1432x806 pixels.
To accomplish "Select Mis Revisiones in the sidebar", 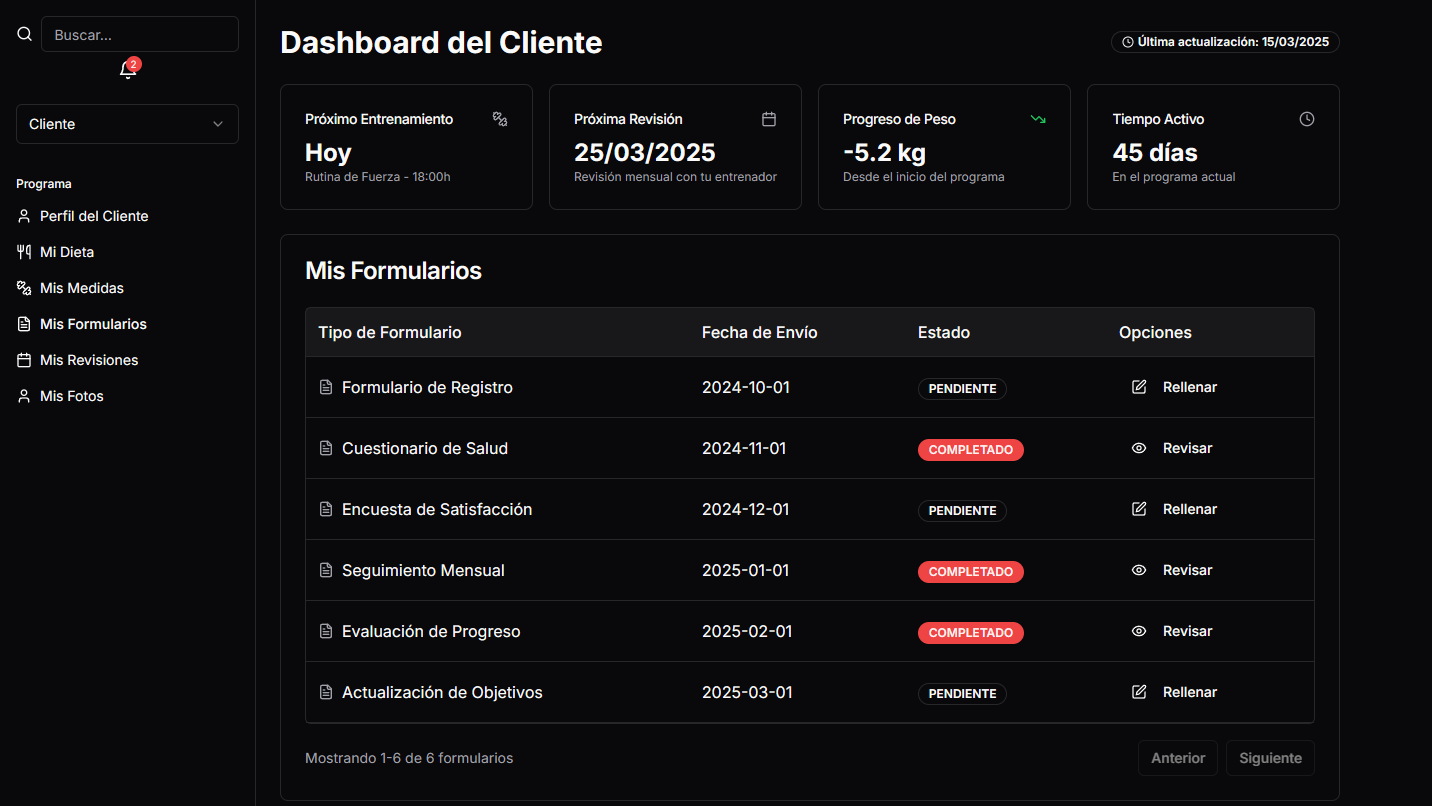I will coord(89,360).
